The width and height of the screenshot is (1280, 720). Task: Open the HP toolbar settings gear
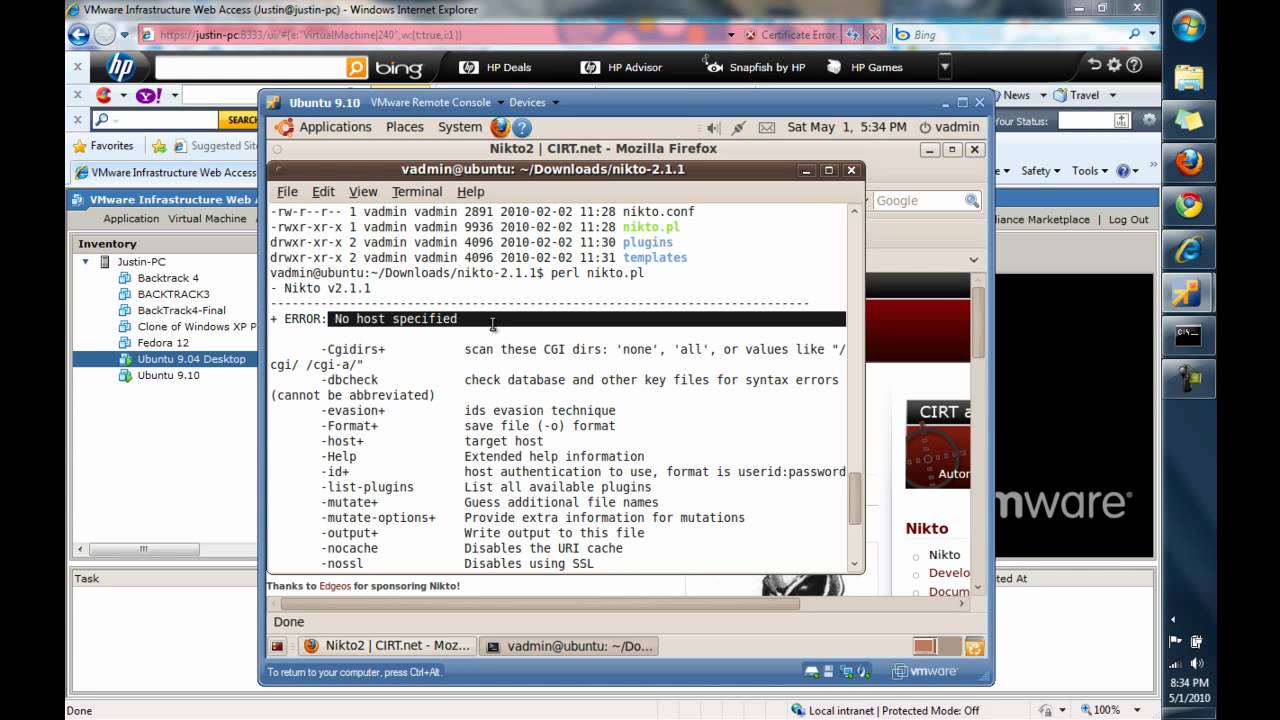[1114, 65]
